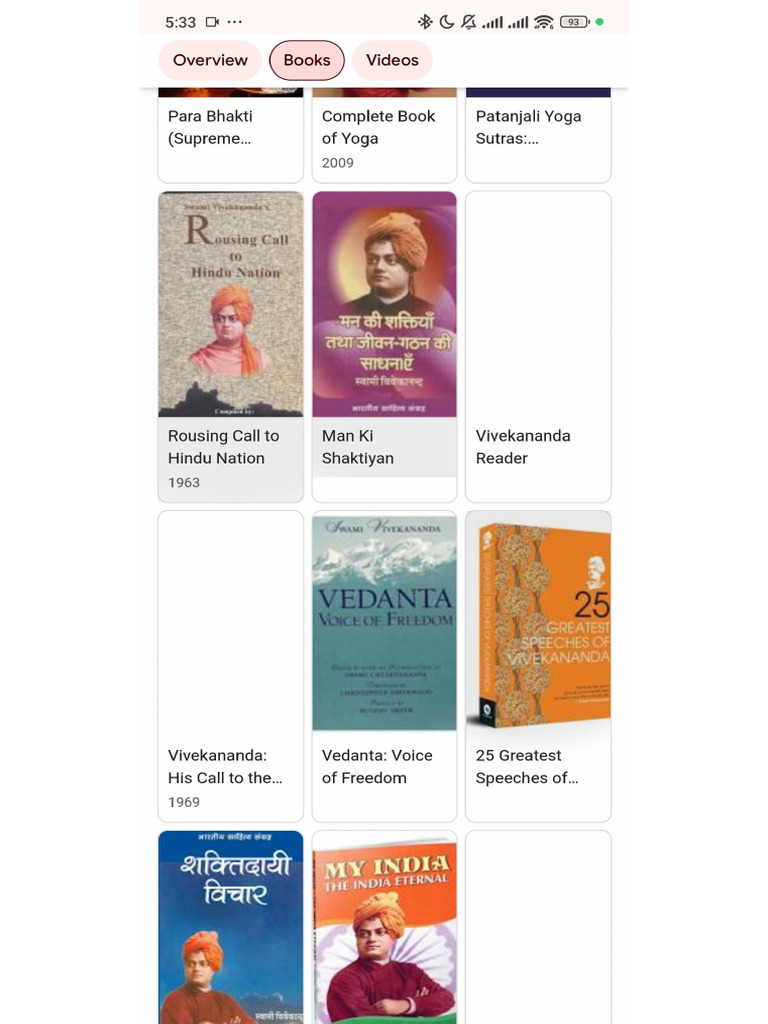Open My India The India Eternal cover
The image size is (768, 1024).
point(385,927)
